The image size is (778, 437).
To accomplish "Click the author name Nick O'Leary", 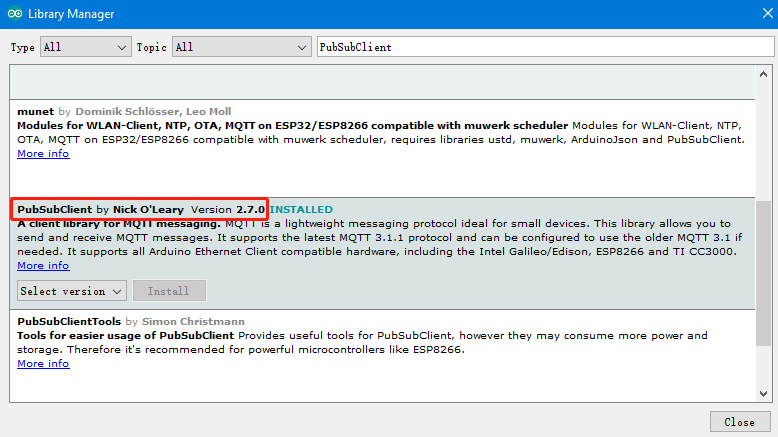I will tap(148, 209).
